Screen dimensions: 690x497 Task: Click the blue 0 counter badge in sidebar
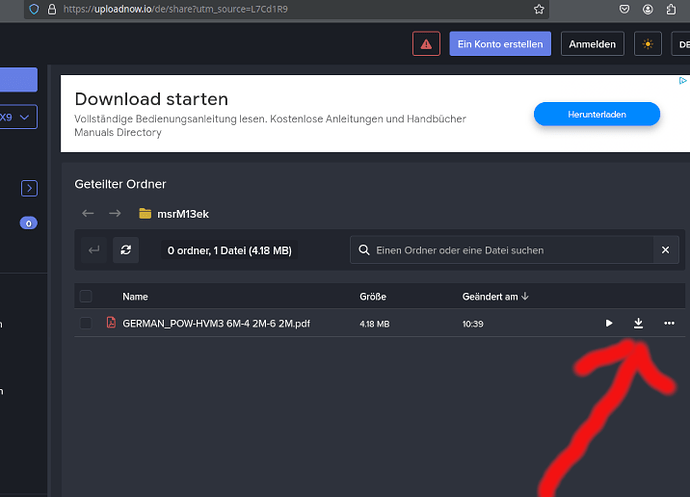29,223
